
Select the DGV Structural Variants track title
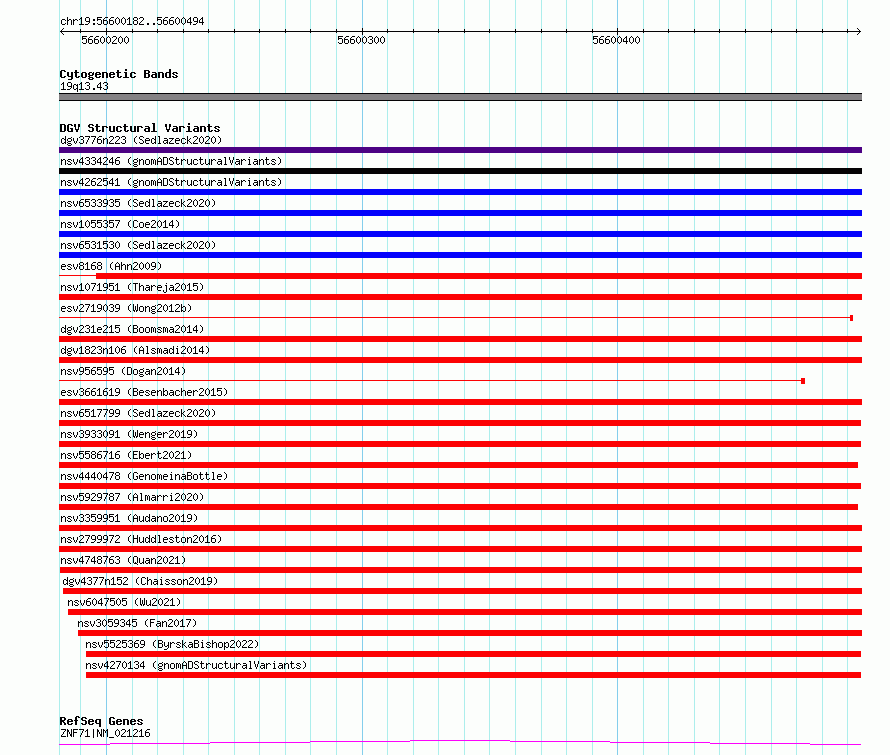point(140,128)
